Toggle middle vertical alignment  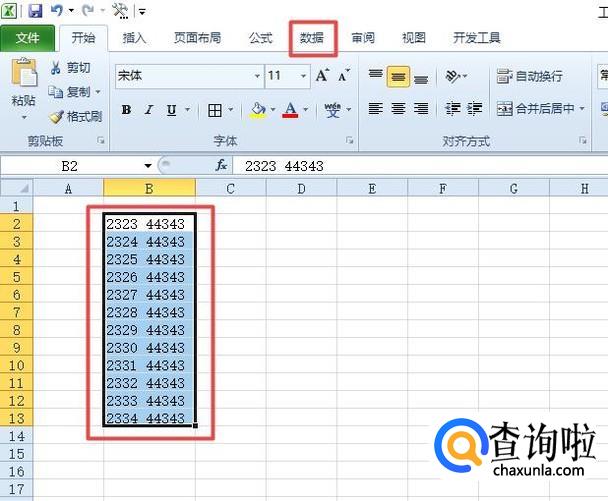point(398,76)
